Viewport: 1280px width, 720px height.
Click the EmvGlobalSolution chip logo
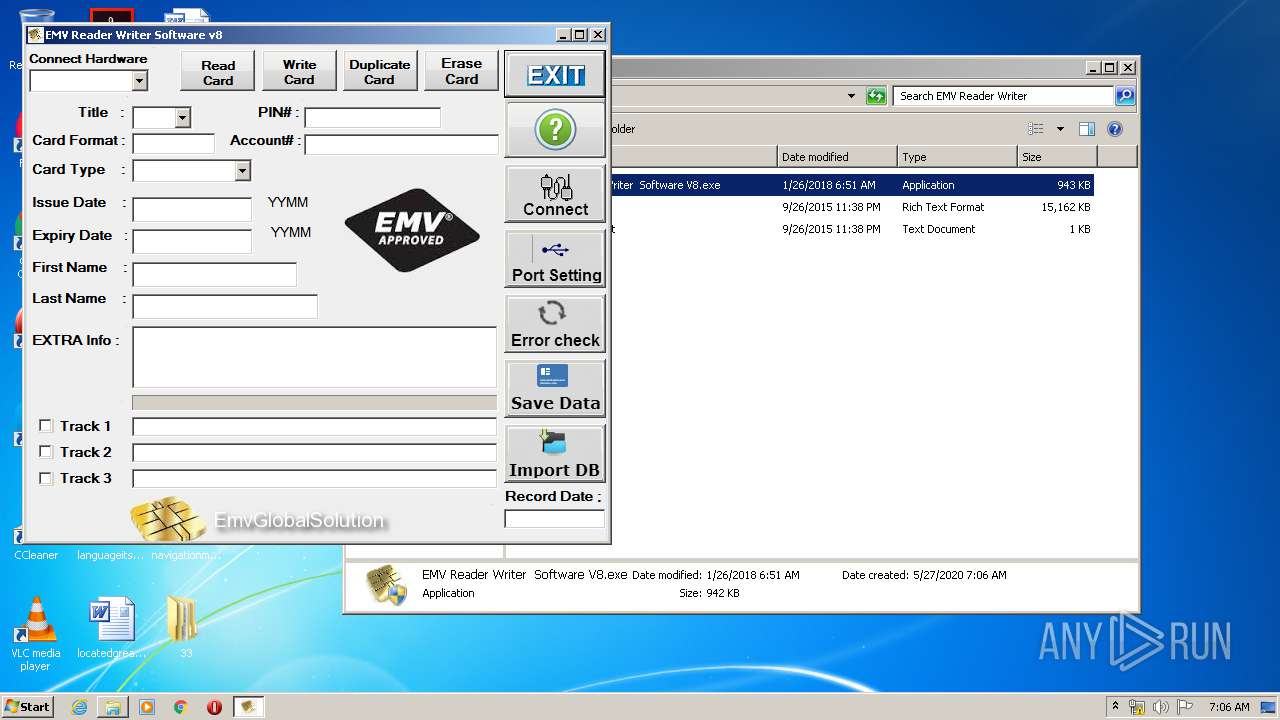(x=168, y=520)
